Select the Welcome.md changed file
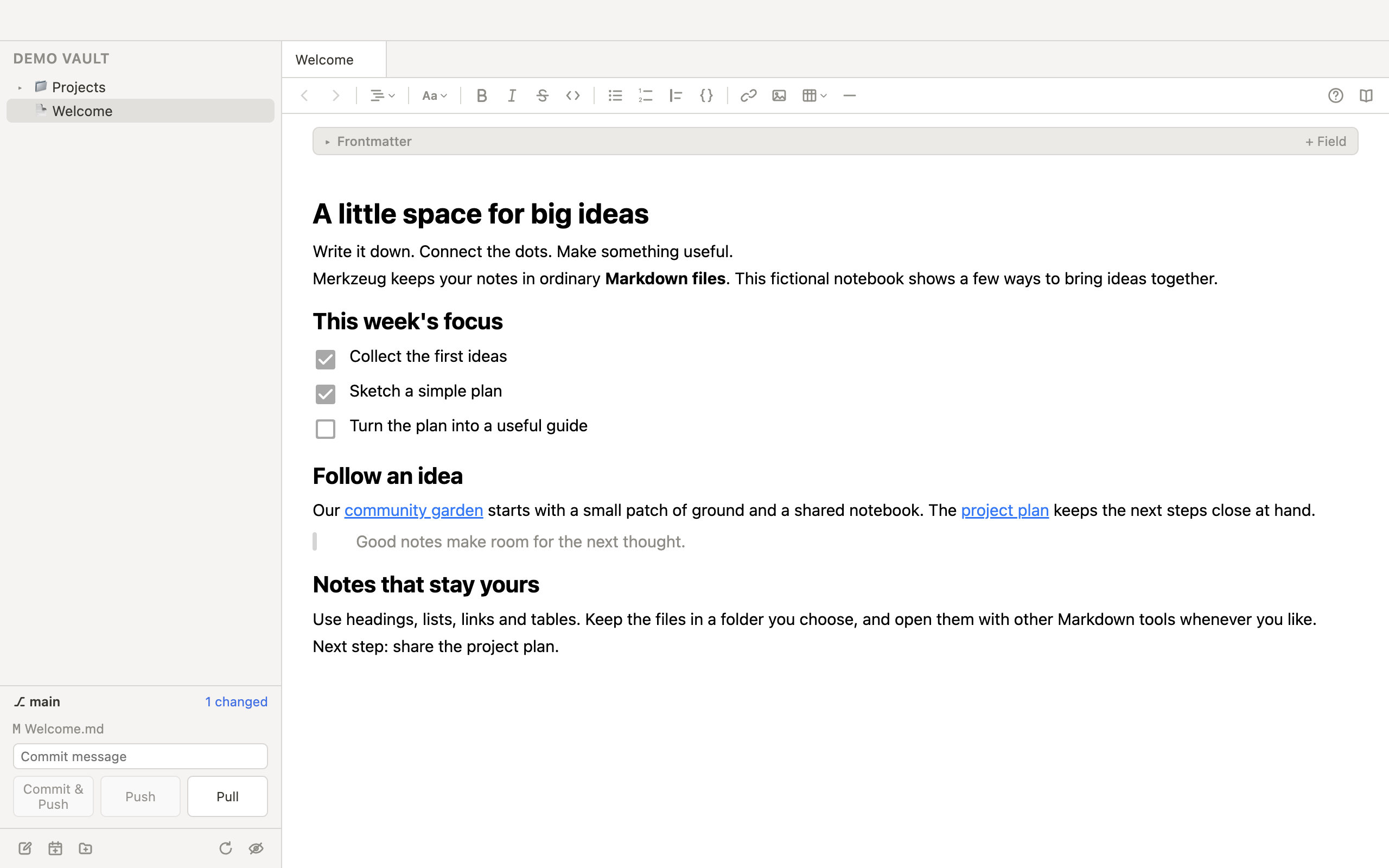This screenshot has width=1389, height=868. pos(58,729)
